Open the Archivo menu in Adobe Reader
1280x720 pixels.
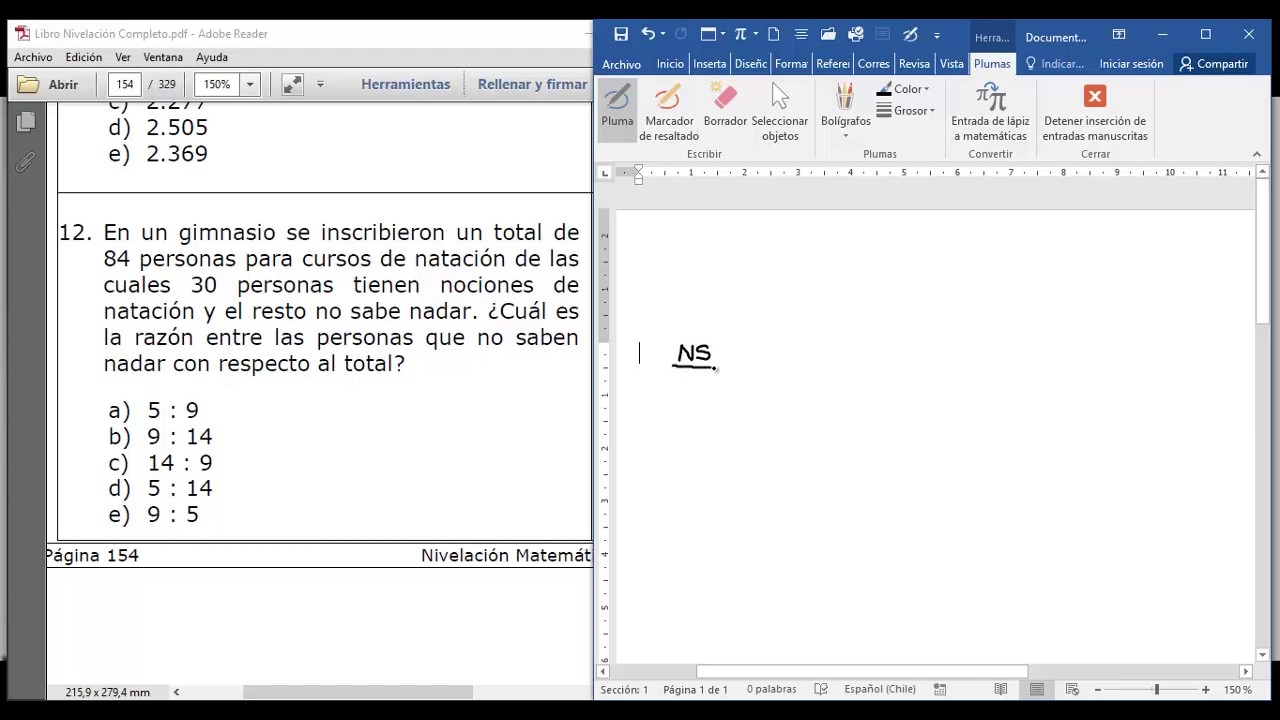(33, 57)
